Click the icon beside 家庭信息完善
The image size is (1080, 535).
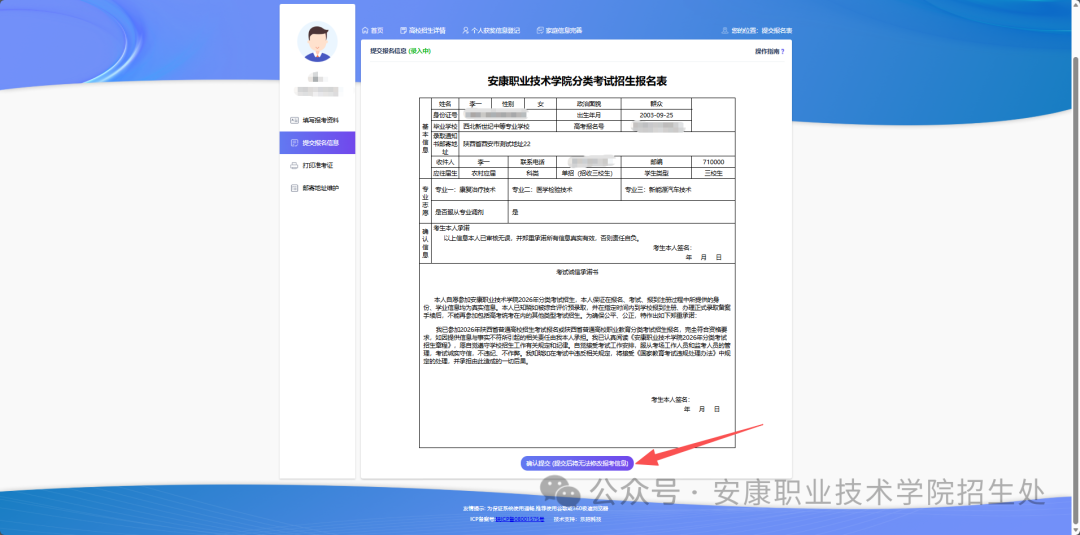(x=540, y=31)
